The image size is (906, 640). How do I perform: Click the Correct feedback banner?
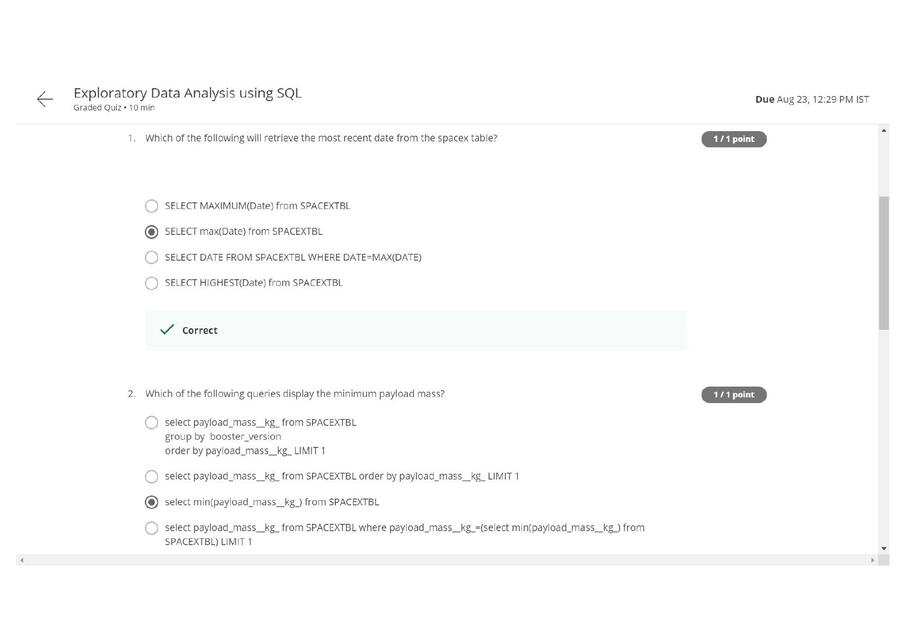click(x=416, y=329)
